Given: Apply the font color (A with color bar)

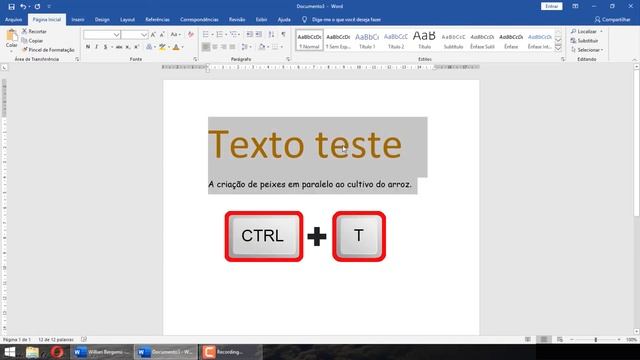Looking at the screenshot, I should click(x=176, y=47).
